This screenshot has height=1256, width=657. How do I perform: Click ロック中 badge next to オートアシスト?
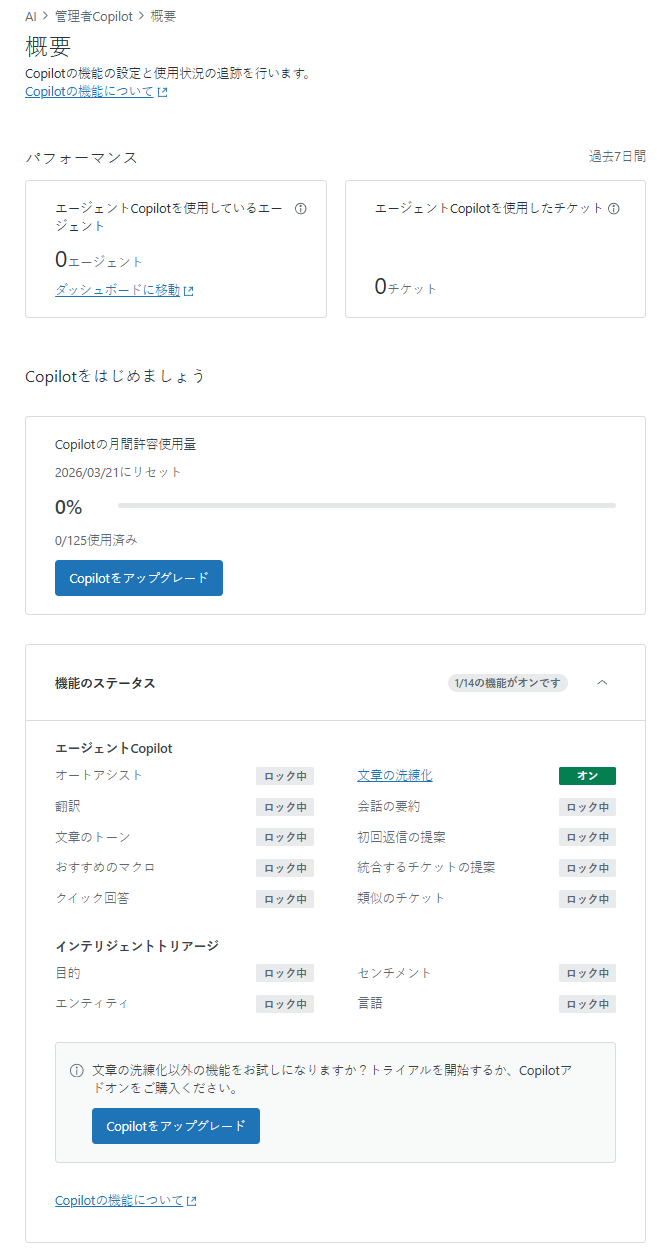[285, 776]
